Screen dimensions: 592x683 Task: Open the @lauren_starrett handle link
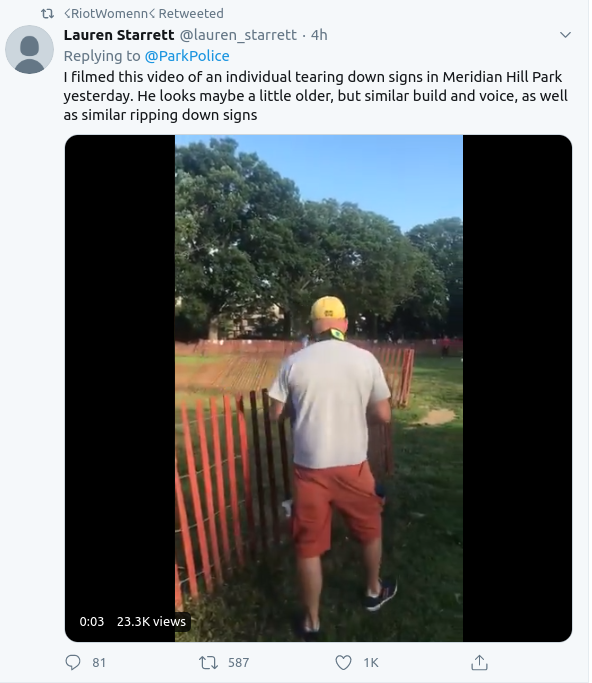point(238,35)
